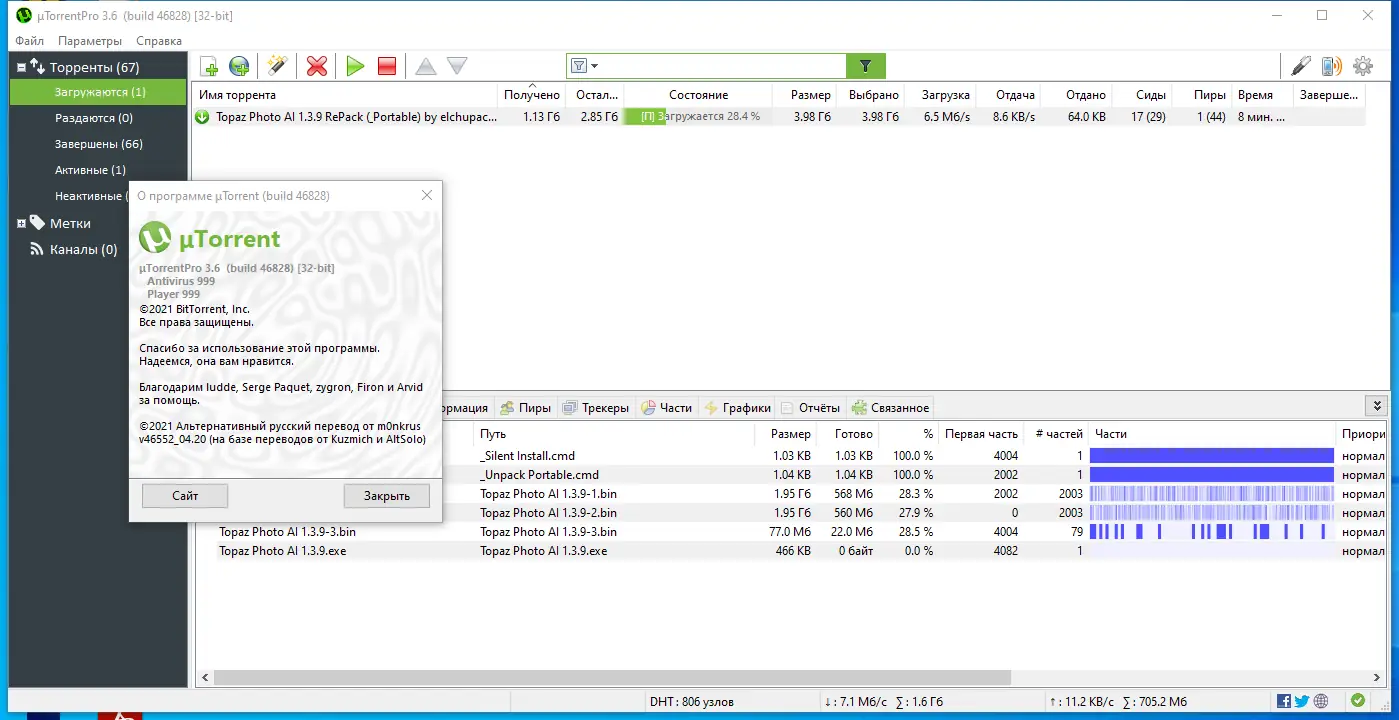This screenshot has height=720, width=1399.
Task: Select the Topaz Photo AI 1.3.9 RePack torrent row
Action: click(779, 117)
